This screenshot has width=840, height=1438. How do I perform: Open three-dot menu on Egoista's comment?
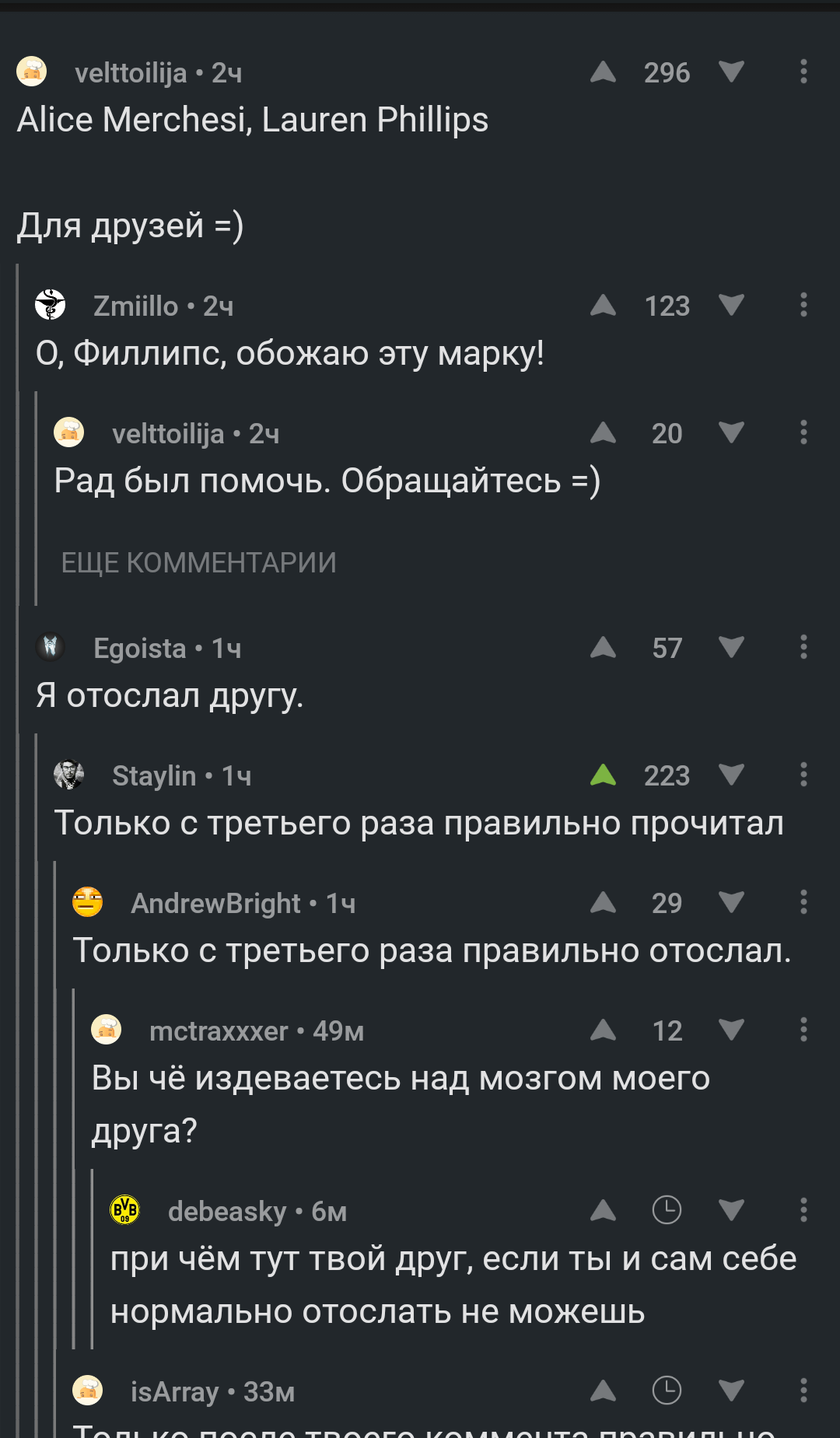point(803,648)
